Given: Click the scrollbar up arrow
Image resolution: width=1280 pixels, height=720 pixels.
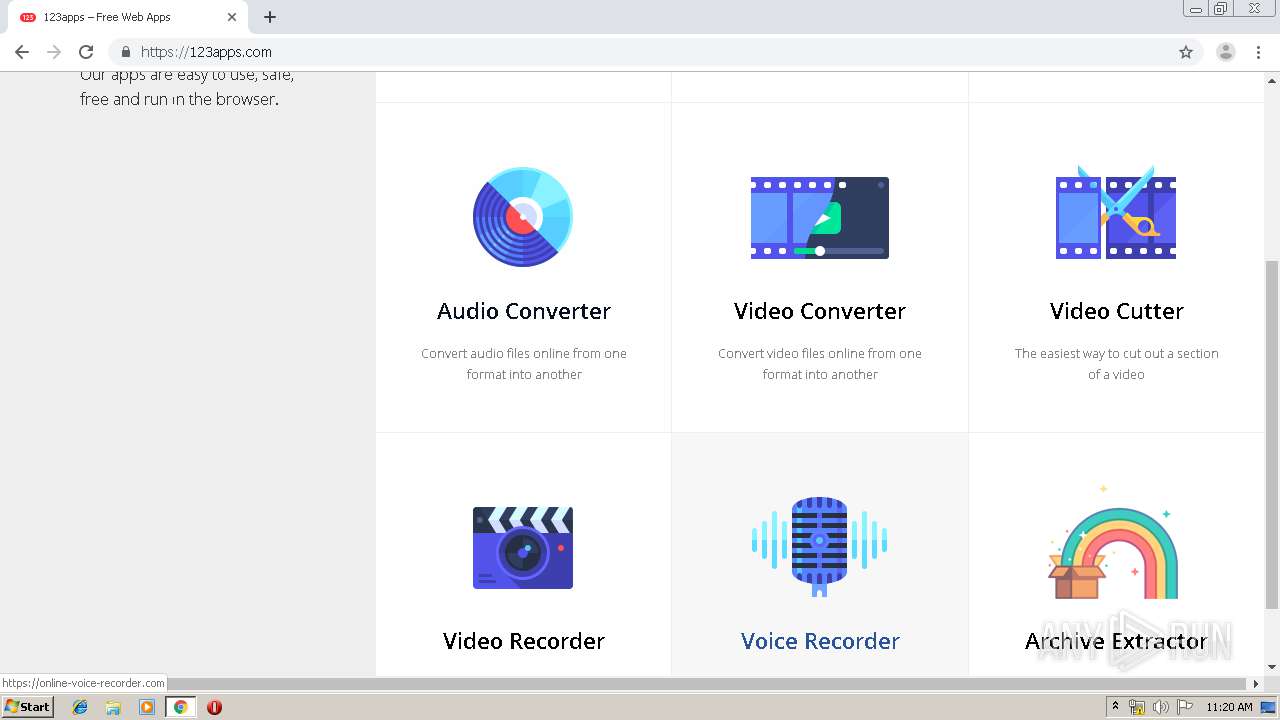Looking at the screenshot, I should coord(1272,80).
